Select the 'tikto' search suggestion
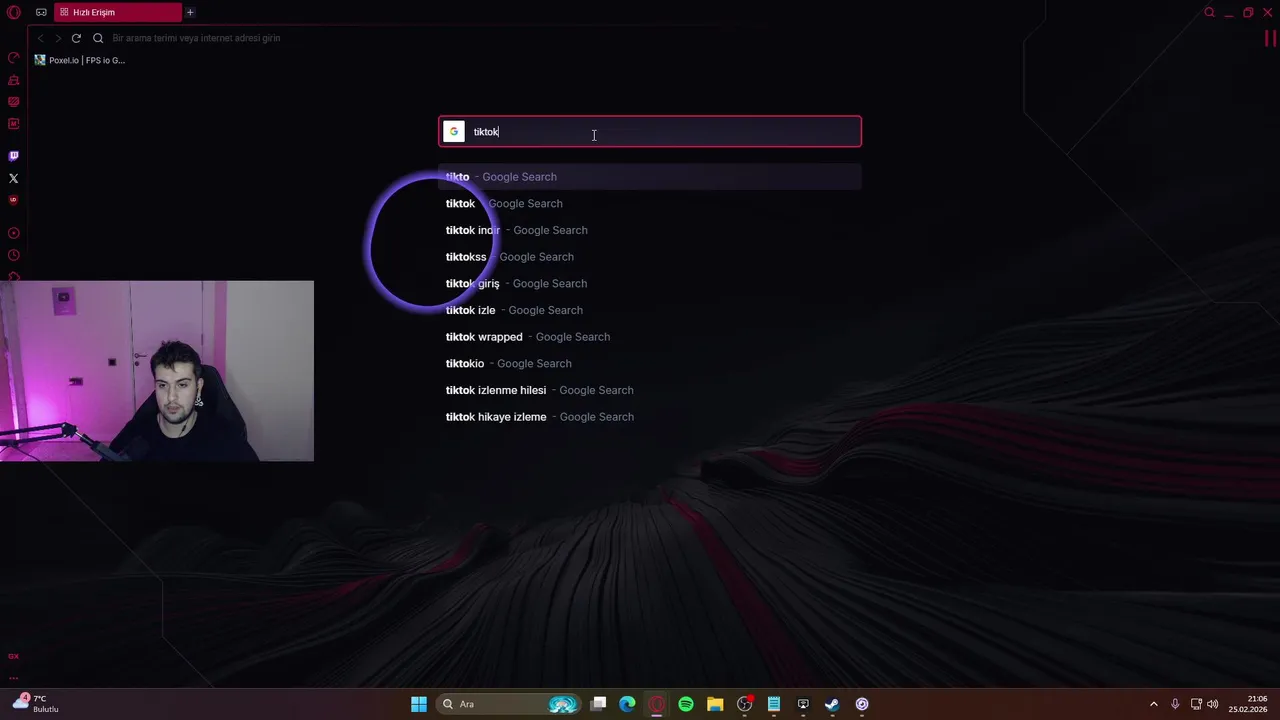1280x720 pixels. [650, 177]
